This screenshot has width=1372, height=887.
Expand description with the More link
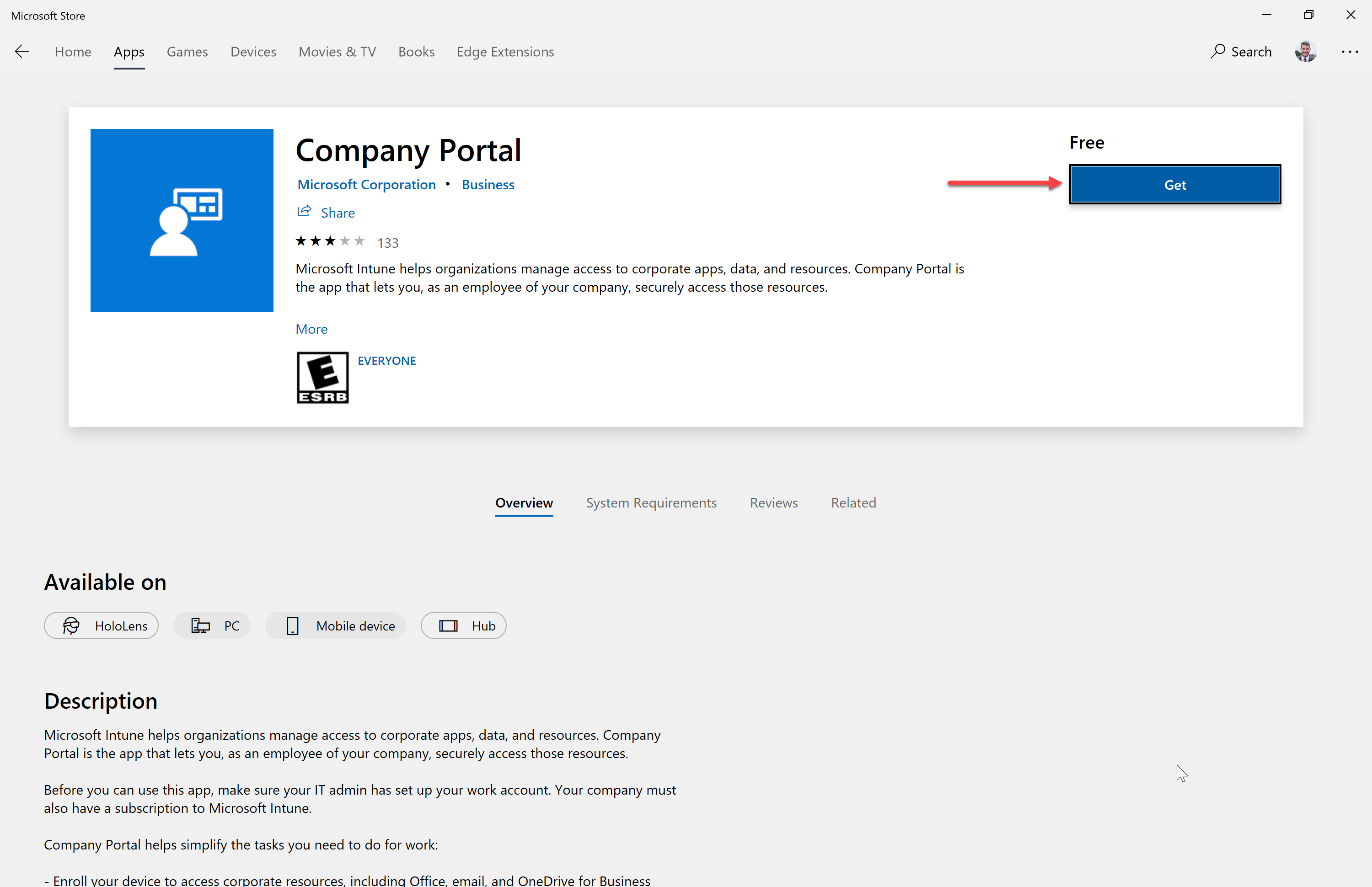311,329
